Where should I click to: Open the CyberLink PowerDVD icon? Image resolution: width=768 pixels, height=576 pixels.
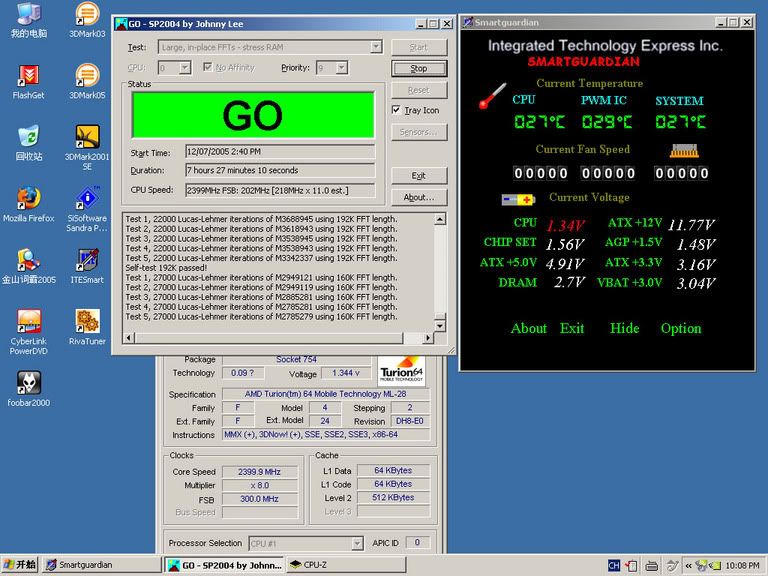point(28,332)
